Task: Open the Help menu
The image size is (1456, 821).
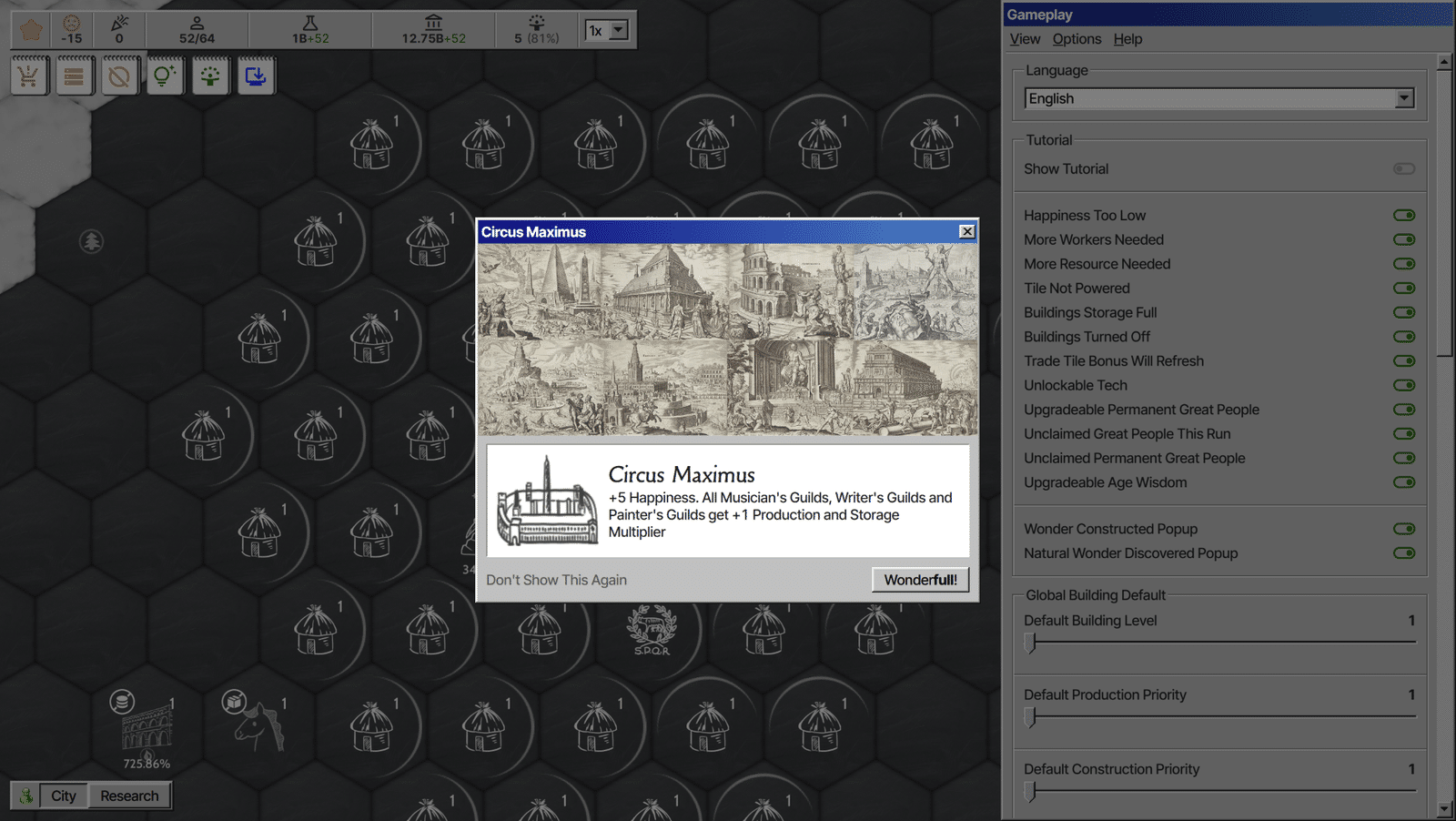Action: pyautogui.click(x=1127, y=39)
